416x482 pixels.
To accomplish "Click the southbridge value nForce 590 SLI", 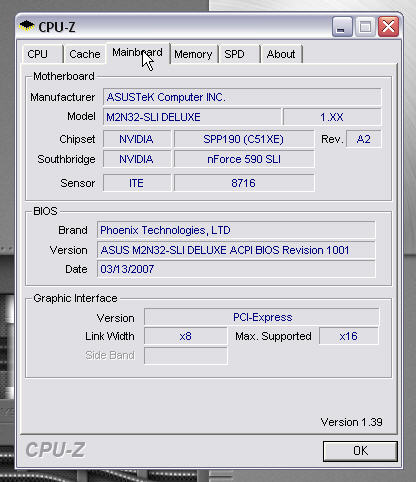I will (244, 159).
